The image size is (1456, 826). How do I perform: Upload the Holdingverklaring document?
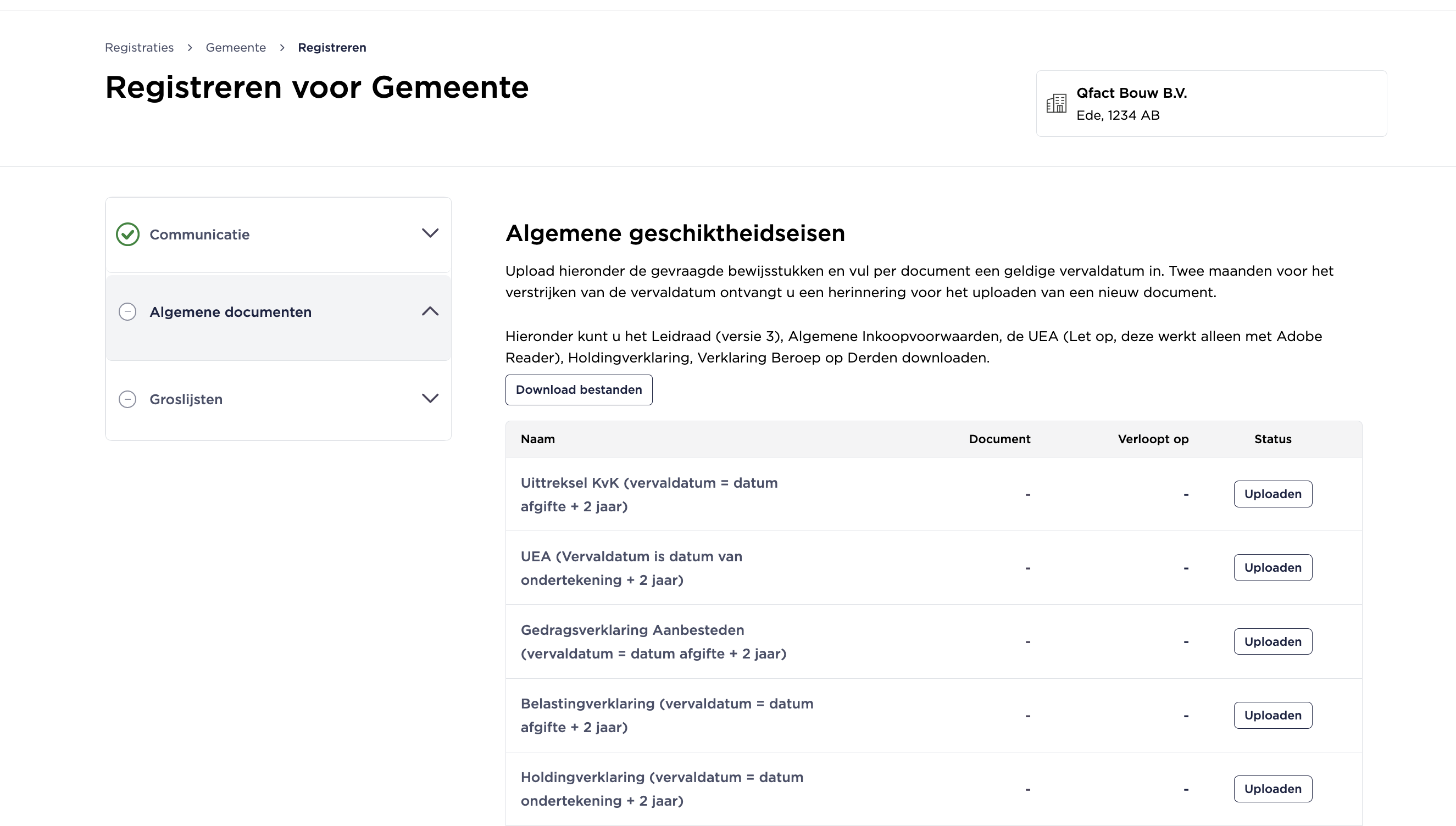(x=1272, y=789)
